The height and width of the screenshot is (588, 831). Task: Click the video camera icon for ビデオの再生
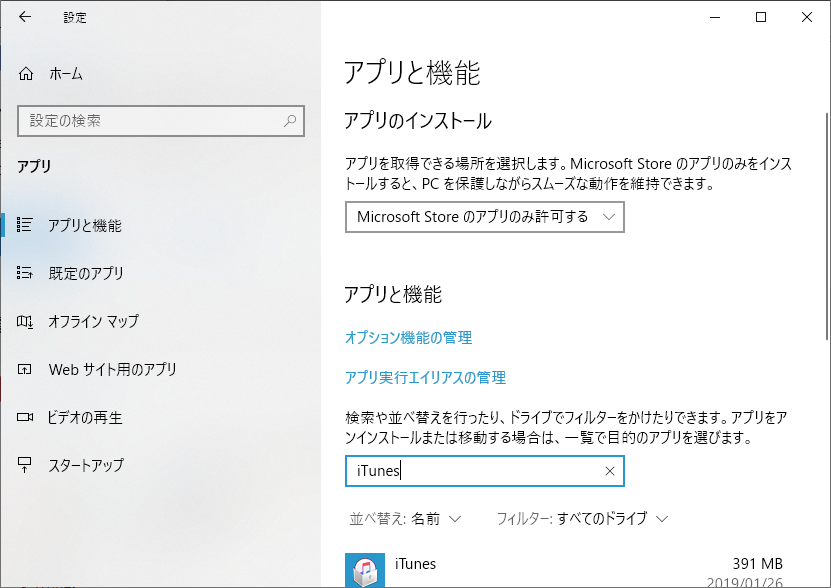click(24, 417)
